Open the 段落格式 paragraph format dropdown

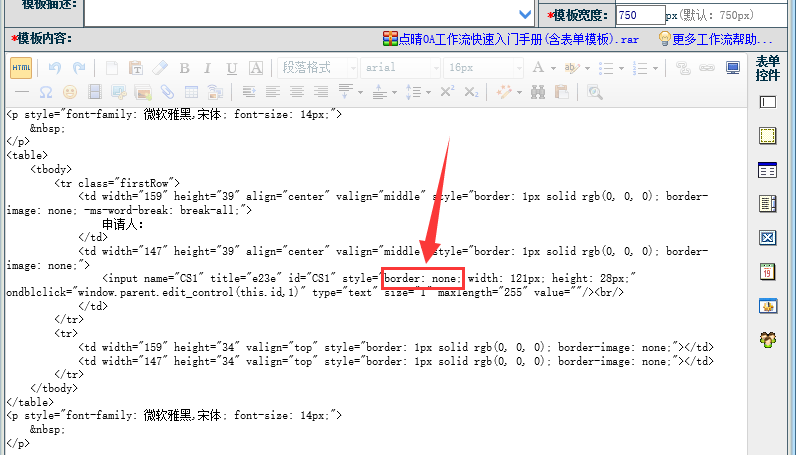pyautogui.click(x=317, y=68)
